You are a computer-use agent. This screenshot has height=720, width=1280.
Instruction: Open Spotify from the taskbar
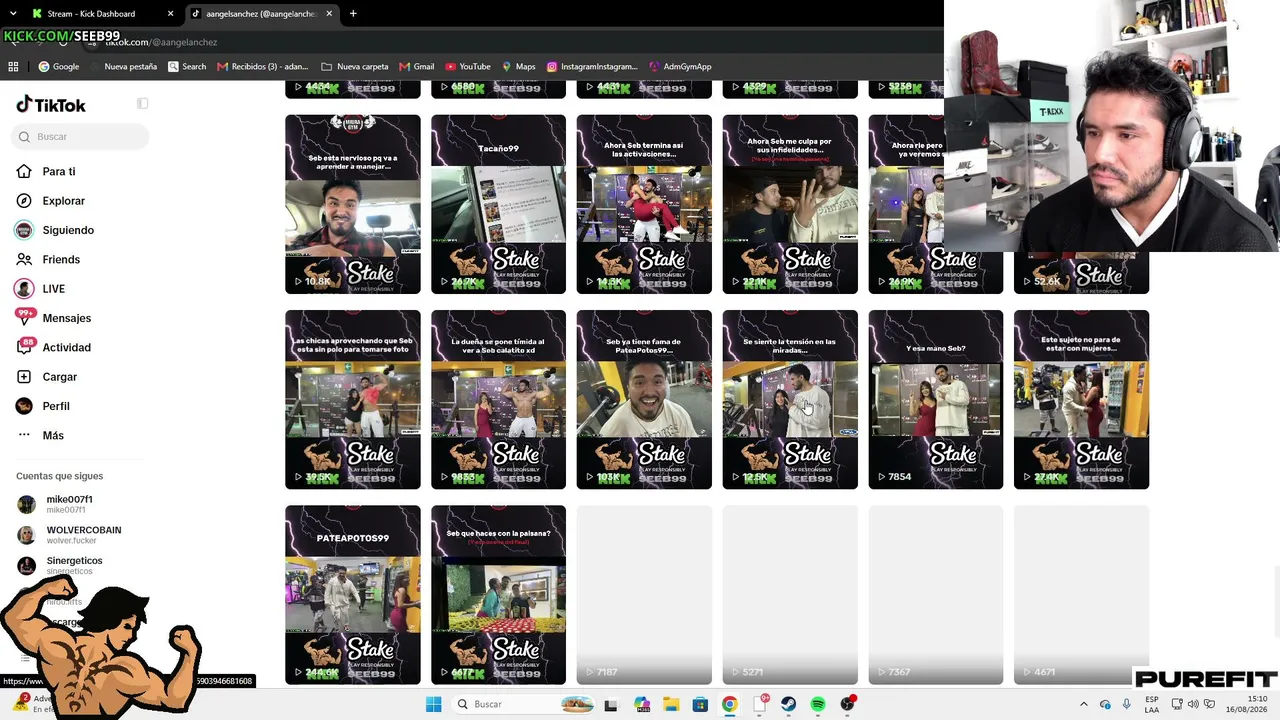pos(818,704)
